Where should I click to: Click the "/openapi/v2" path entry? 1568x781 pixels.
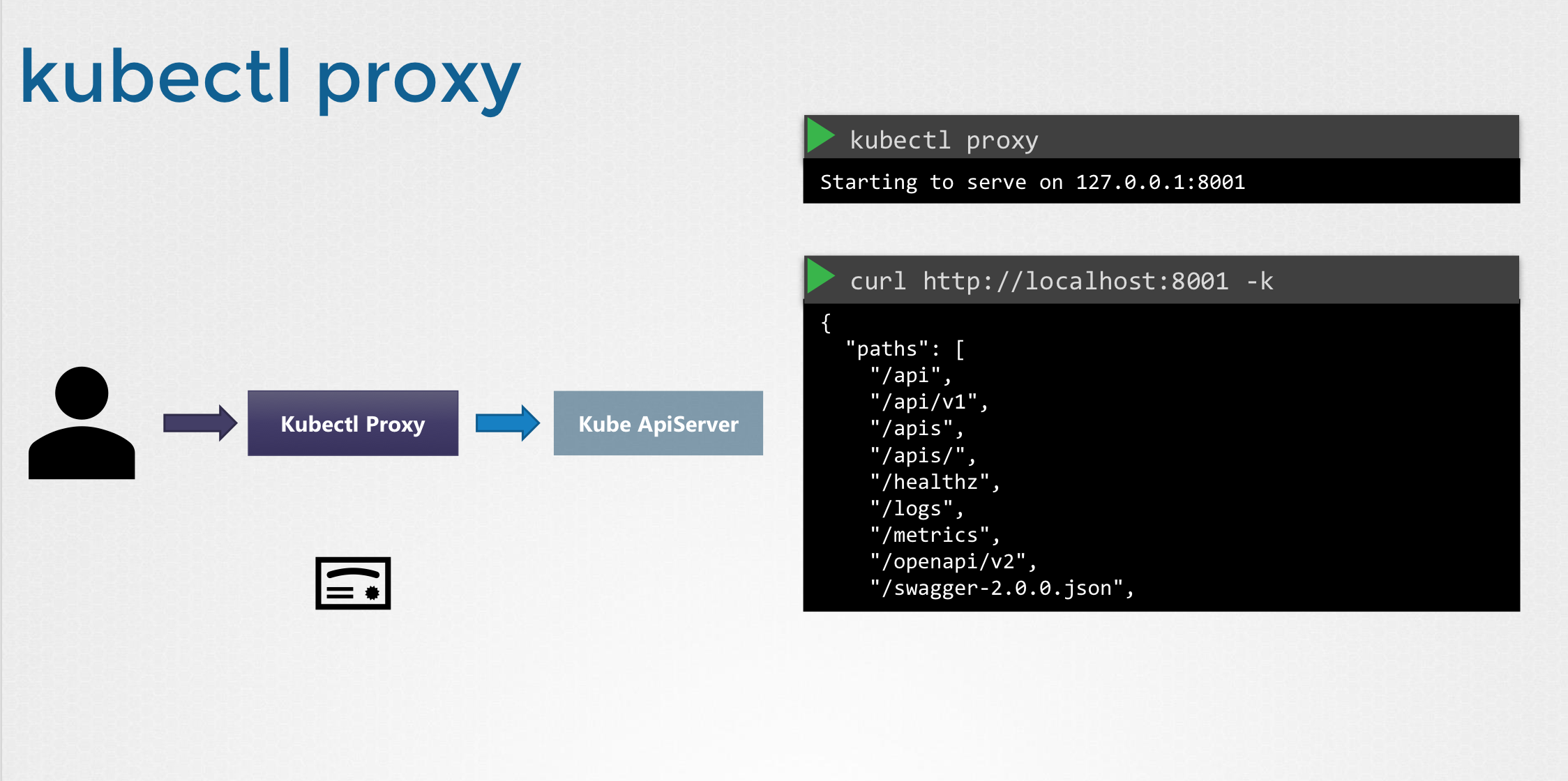tap(953, 562)
